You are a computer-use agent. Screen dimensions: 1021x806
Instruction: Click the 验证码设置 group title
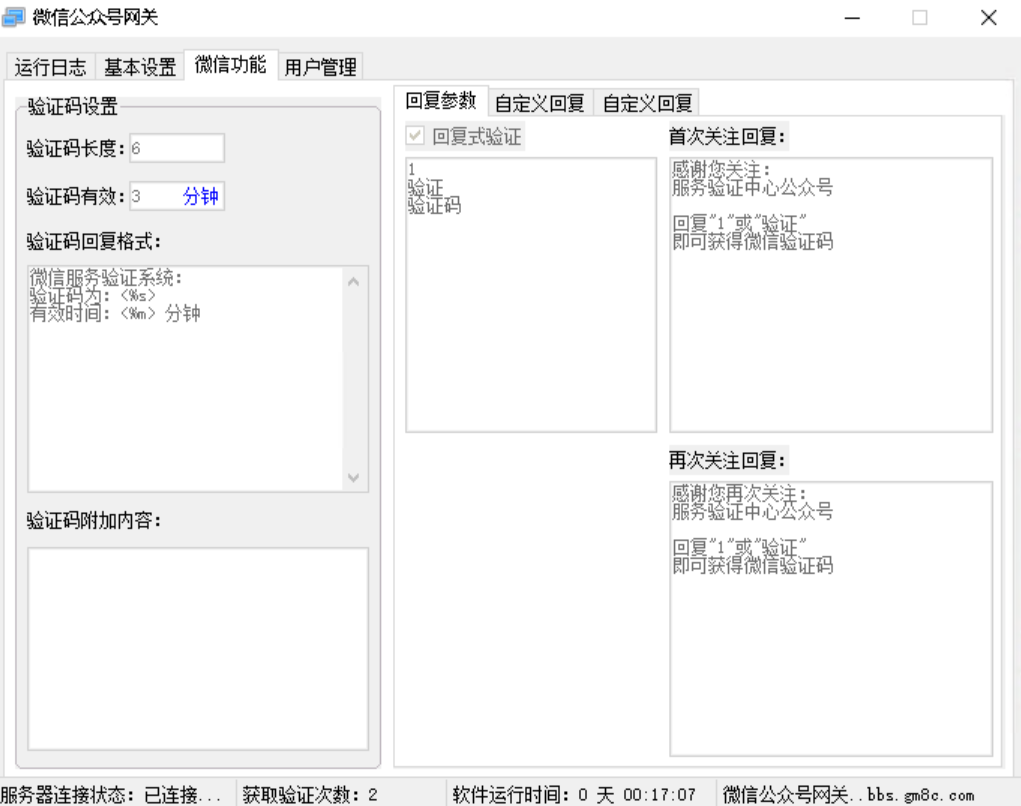pos(73,106)
